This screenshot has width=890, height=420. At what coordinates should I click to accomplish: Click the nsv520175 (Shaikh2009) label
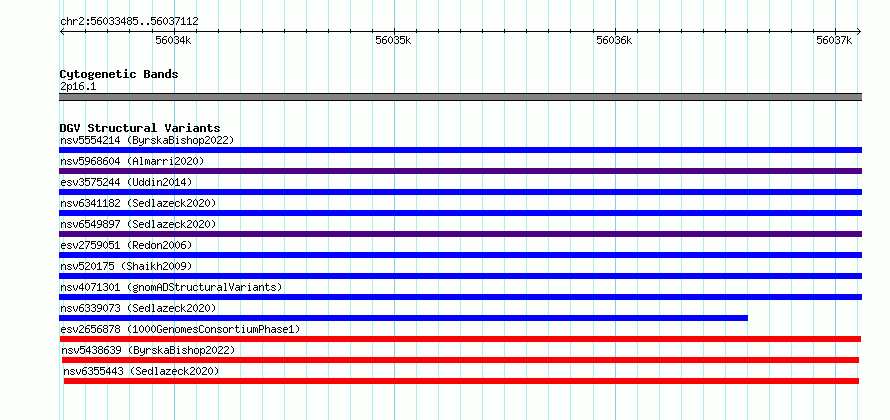[x=126, y=266]
